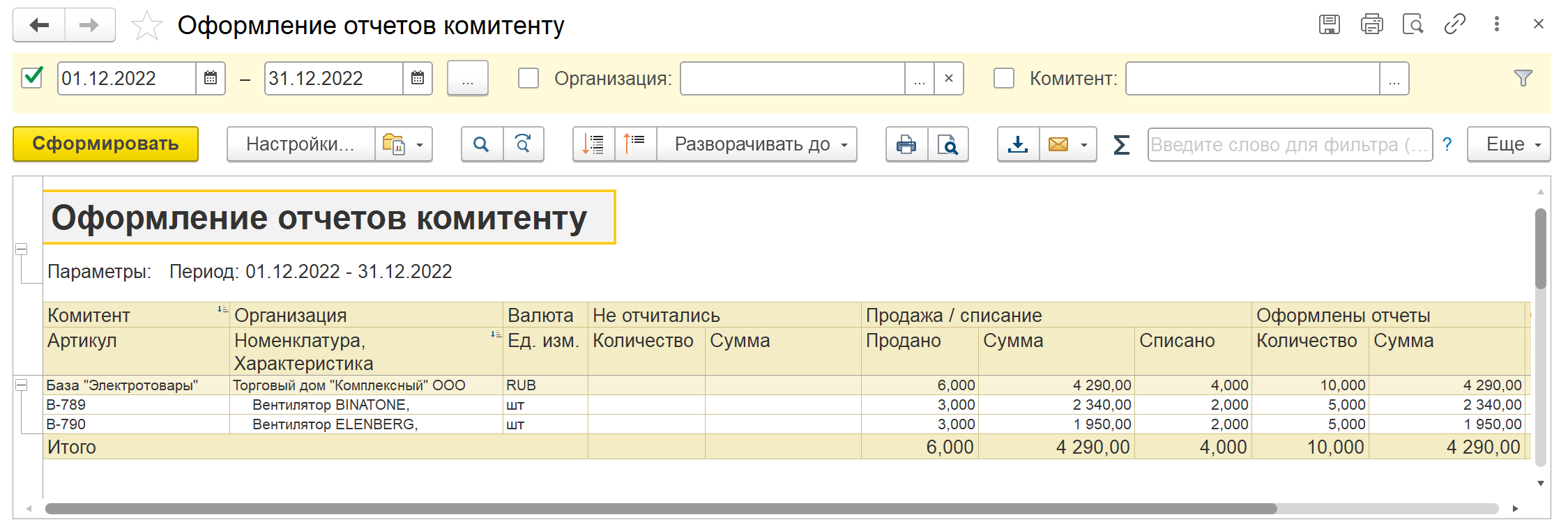Open calendar picker for start date 01.12.2022
The height and width of the screenshot is (531, 1568).
click(211, 78)
